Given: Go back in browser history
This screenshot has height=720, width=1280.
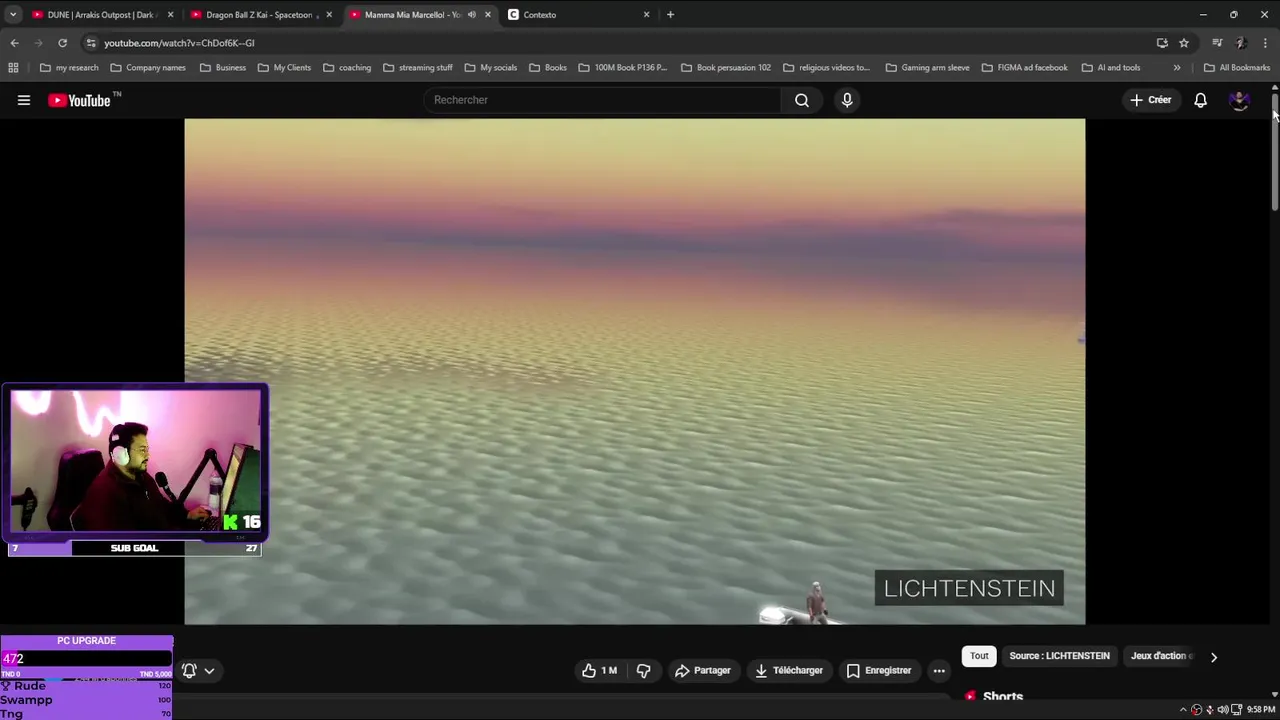Looking at the screenshot, I should coord(14,43).
